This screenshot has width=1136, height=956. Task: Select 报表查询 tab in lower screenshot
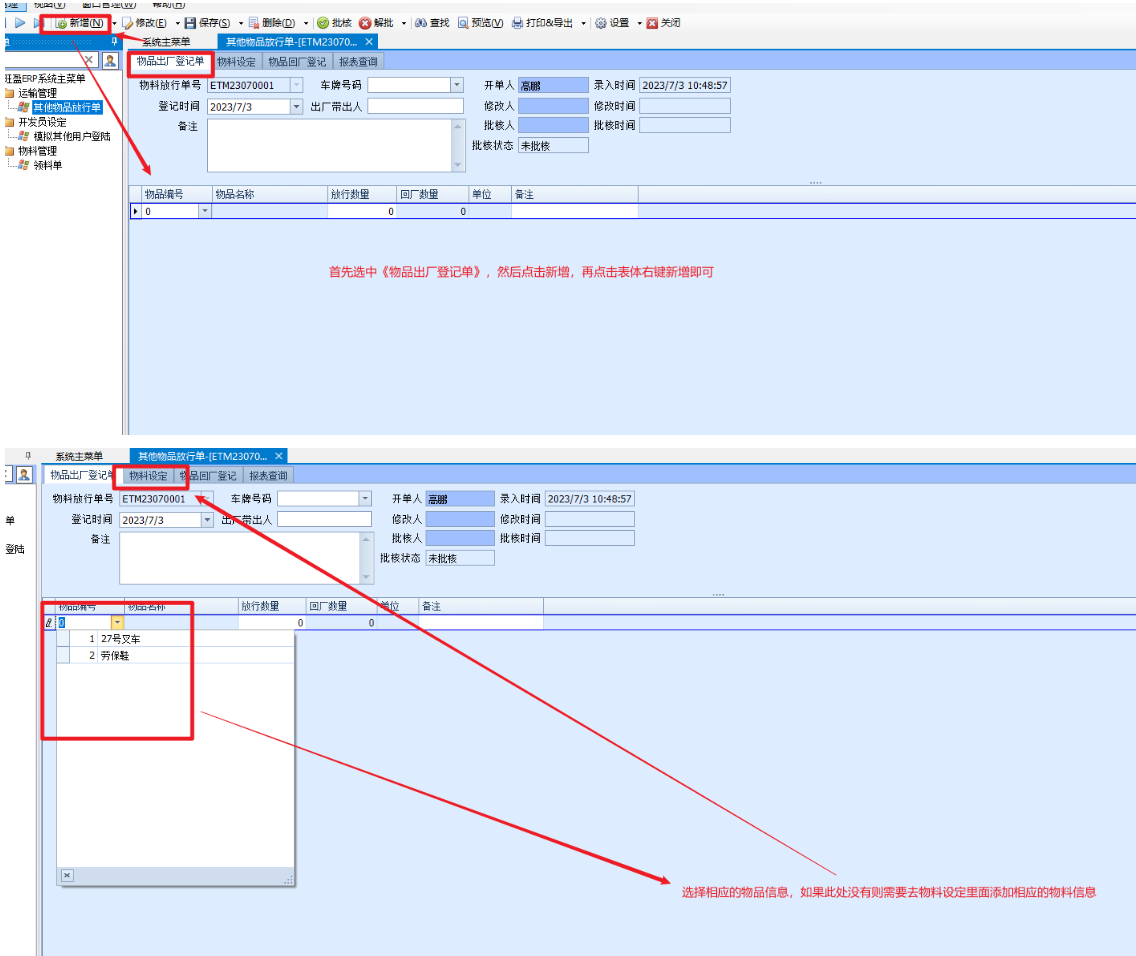[x=268, y=476]
